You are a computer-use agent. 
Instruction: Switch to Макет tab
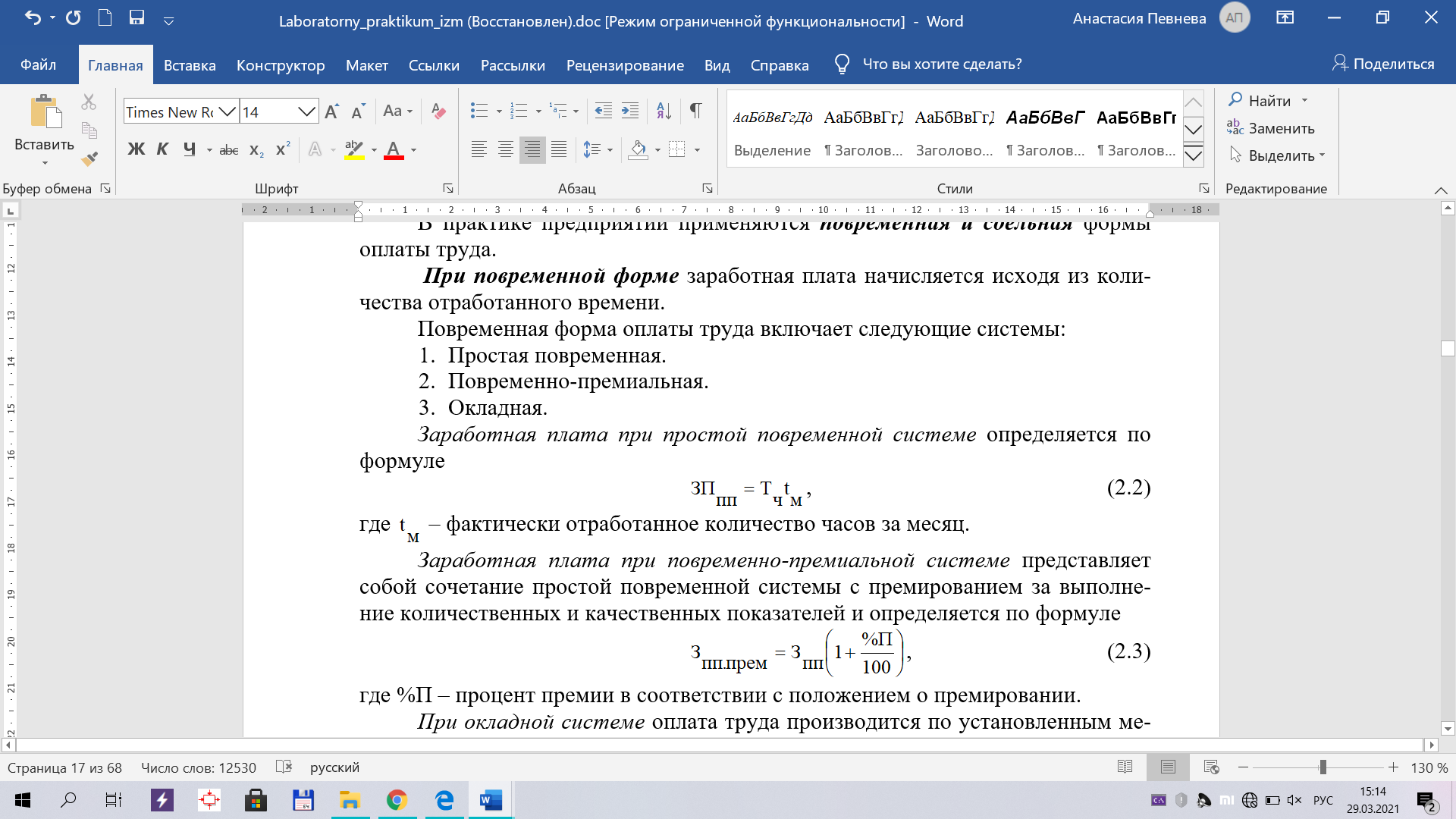click(367, 65)
